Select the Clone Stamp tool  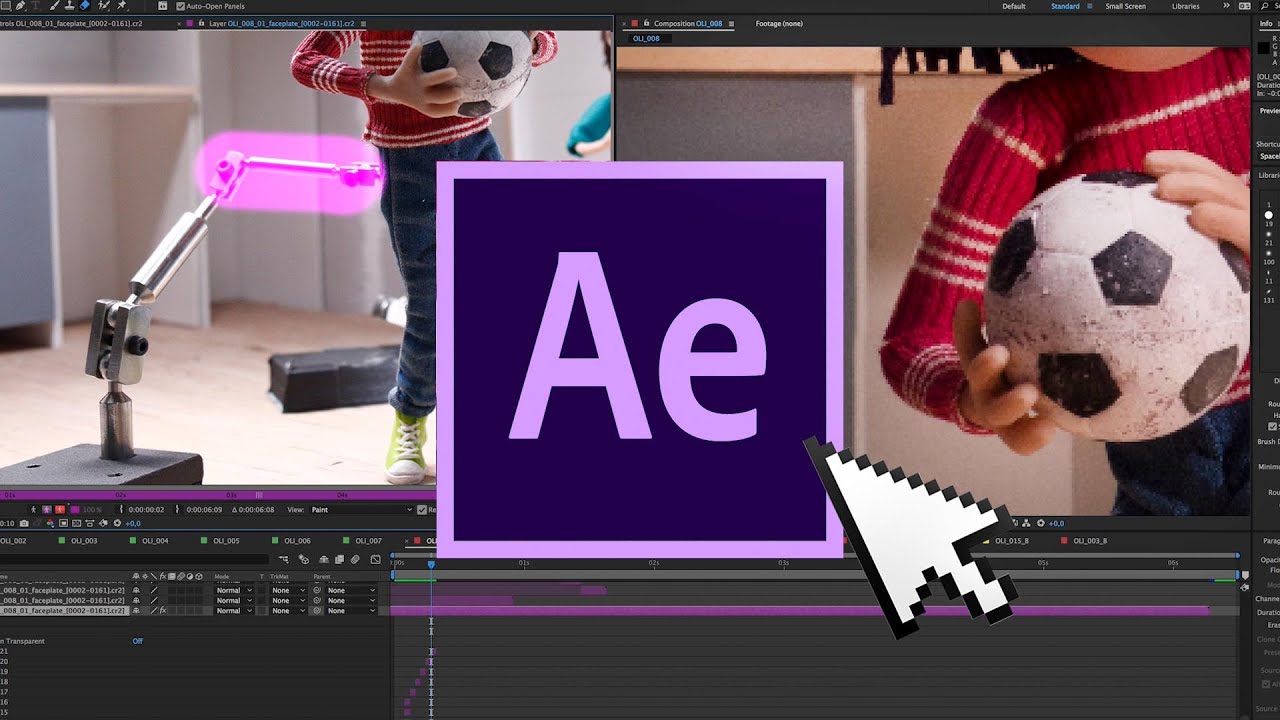coord(70,6)
